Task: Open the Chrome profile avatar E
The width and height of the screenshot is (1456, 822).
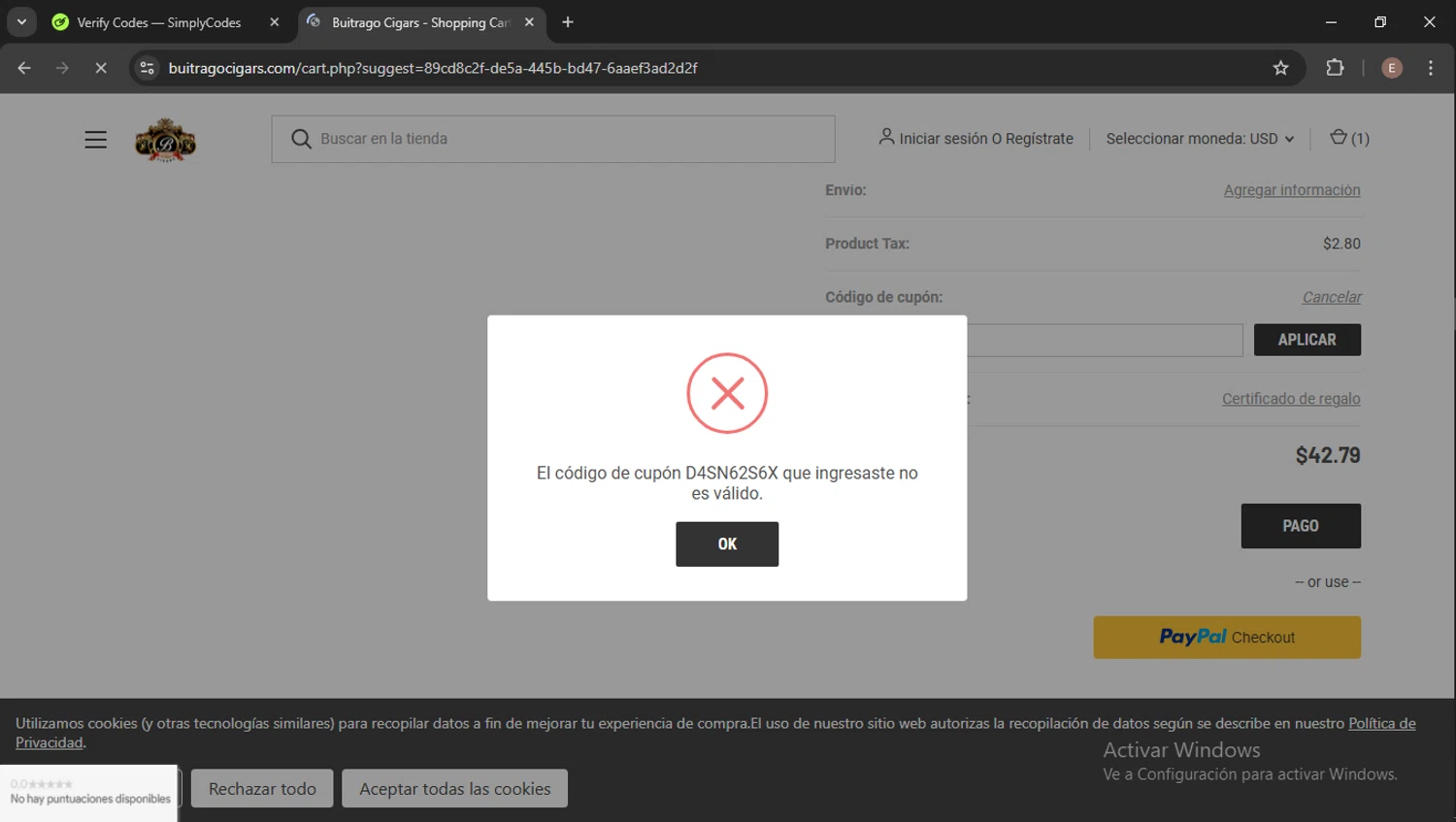Action: tap(1391, 68)
